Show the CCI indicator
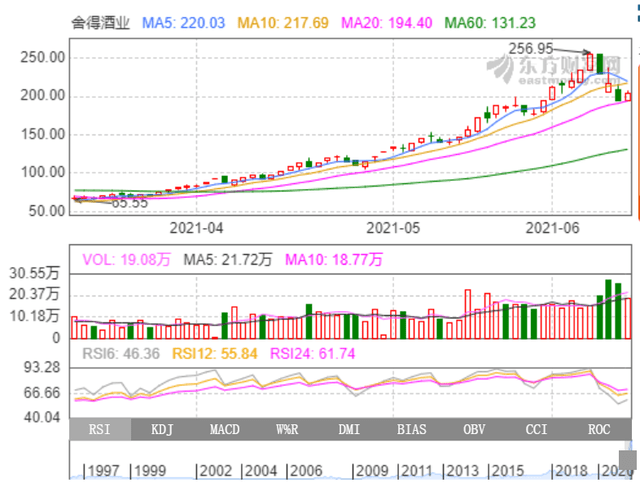 coord(536,429)
